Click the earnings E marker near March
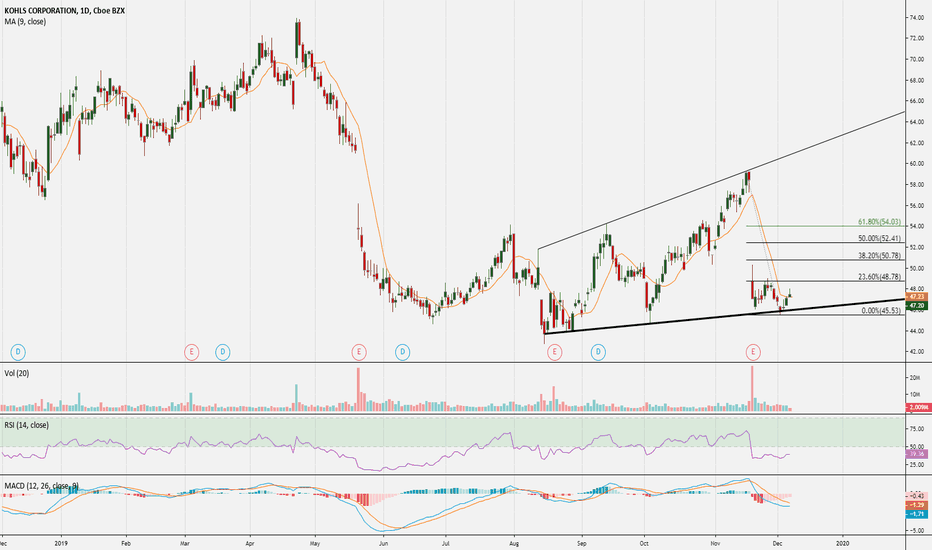This screenshot has width=932, height=550. [x=191, y=352]
